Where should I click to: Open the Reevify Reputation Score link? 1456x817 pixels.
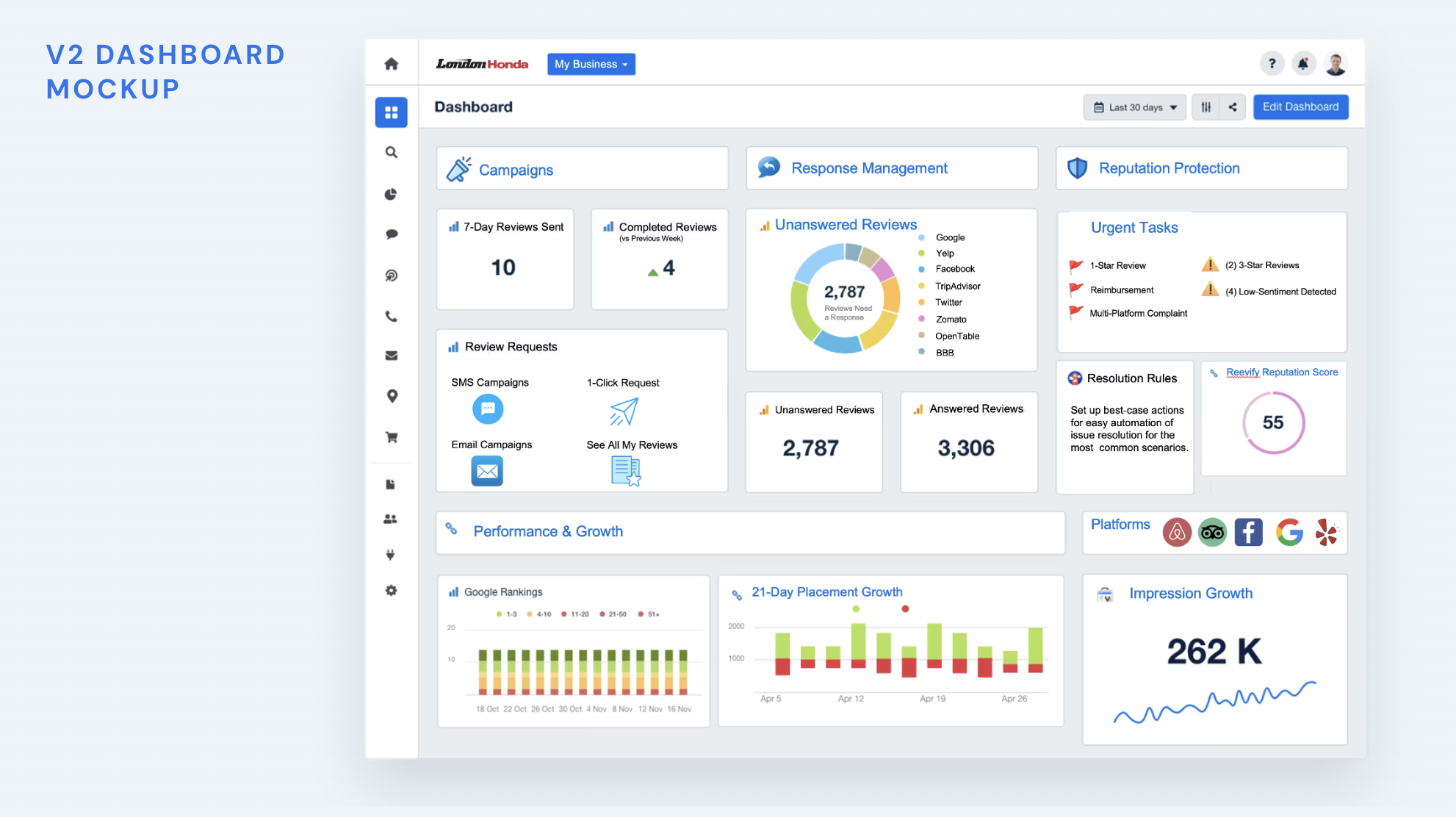(1281, 372)
